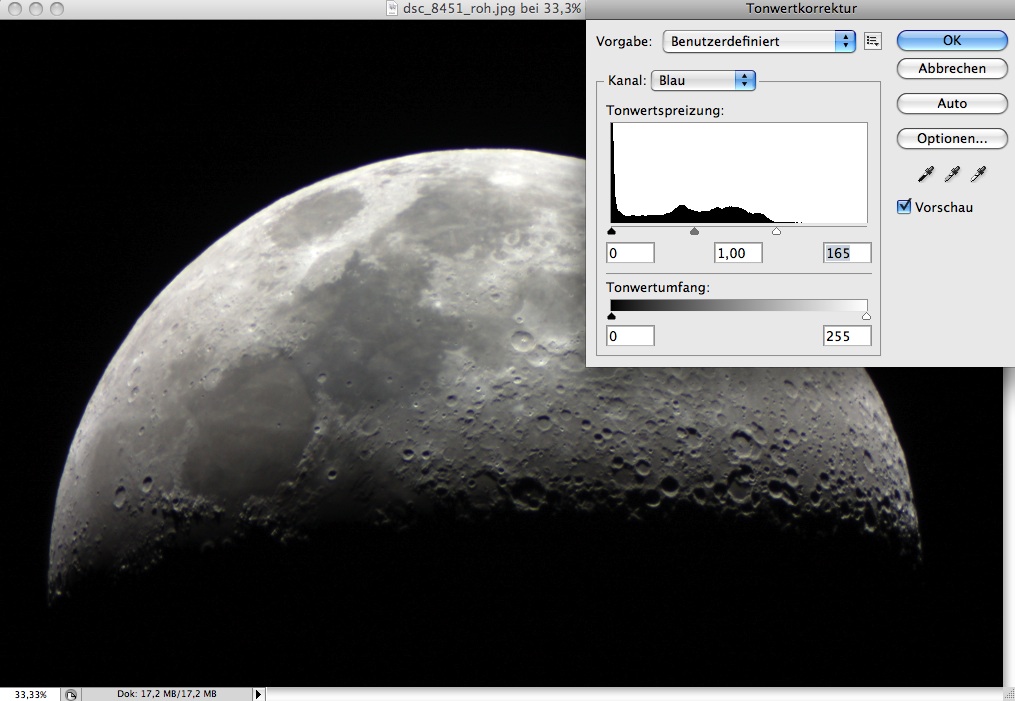Open the Vorgabe preset dropdown
The width and height of the screenshot is (1015, 701).
click(x=759, y=41)
